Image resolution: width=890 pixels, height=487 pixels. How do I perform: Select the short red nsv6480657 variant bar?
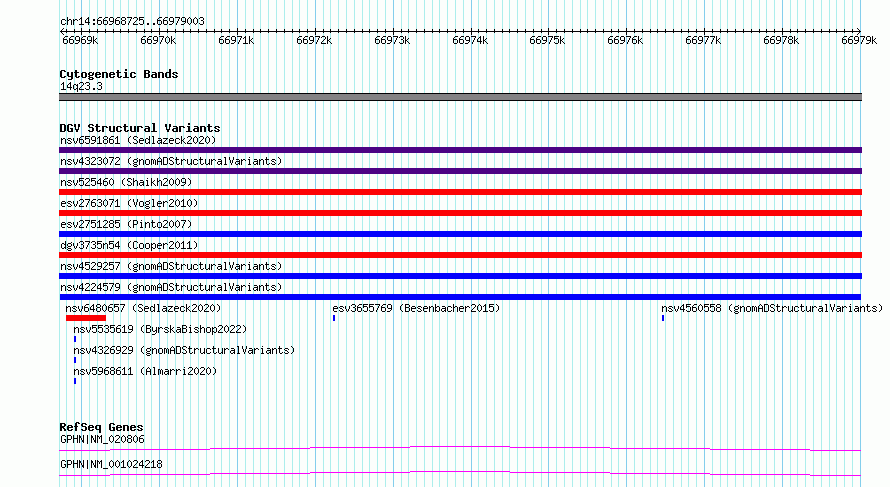pyautogui.click(x=86, y=318)
